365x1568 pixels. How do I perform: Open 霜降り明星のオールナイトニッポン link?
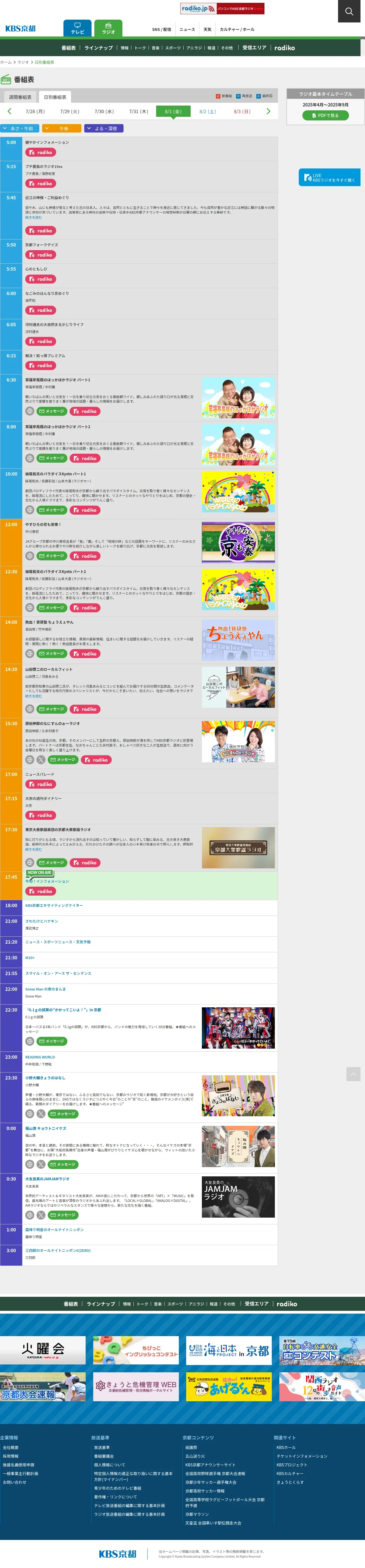[55, 1230]
